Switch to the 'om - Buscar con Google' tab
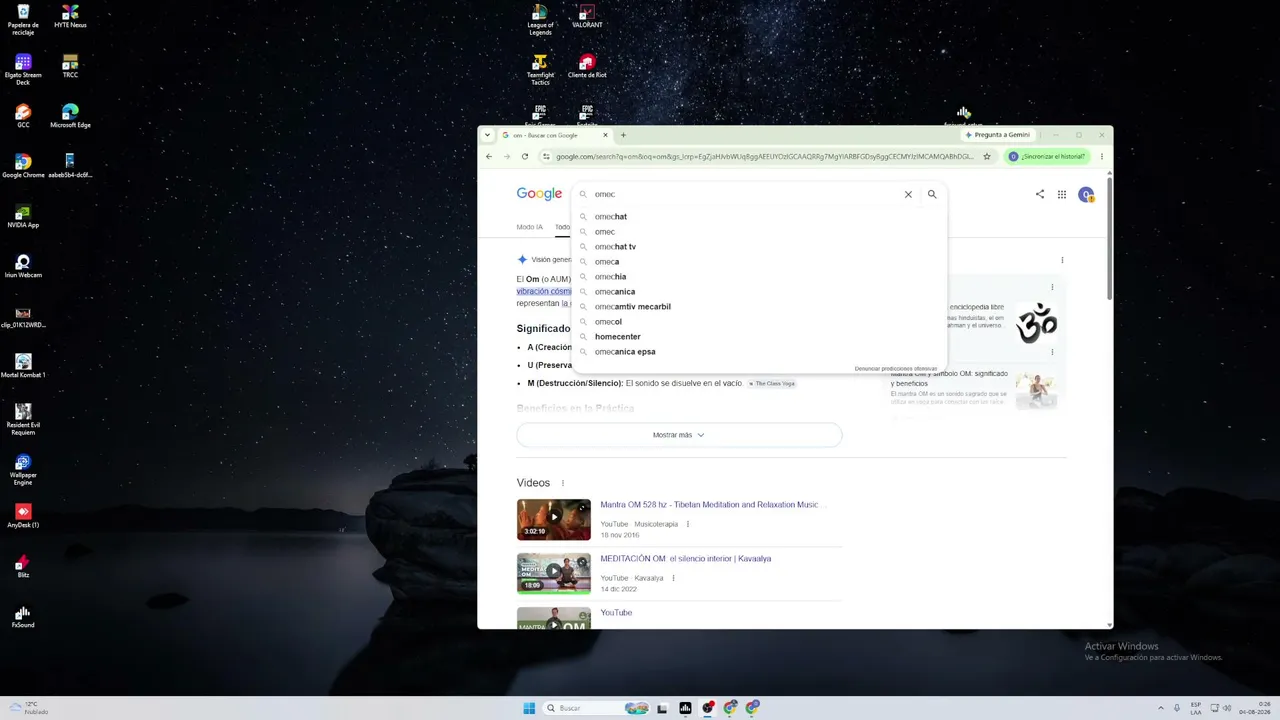 click(555, 135)
